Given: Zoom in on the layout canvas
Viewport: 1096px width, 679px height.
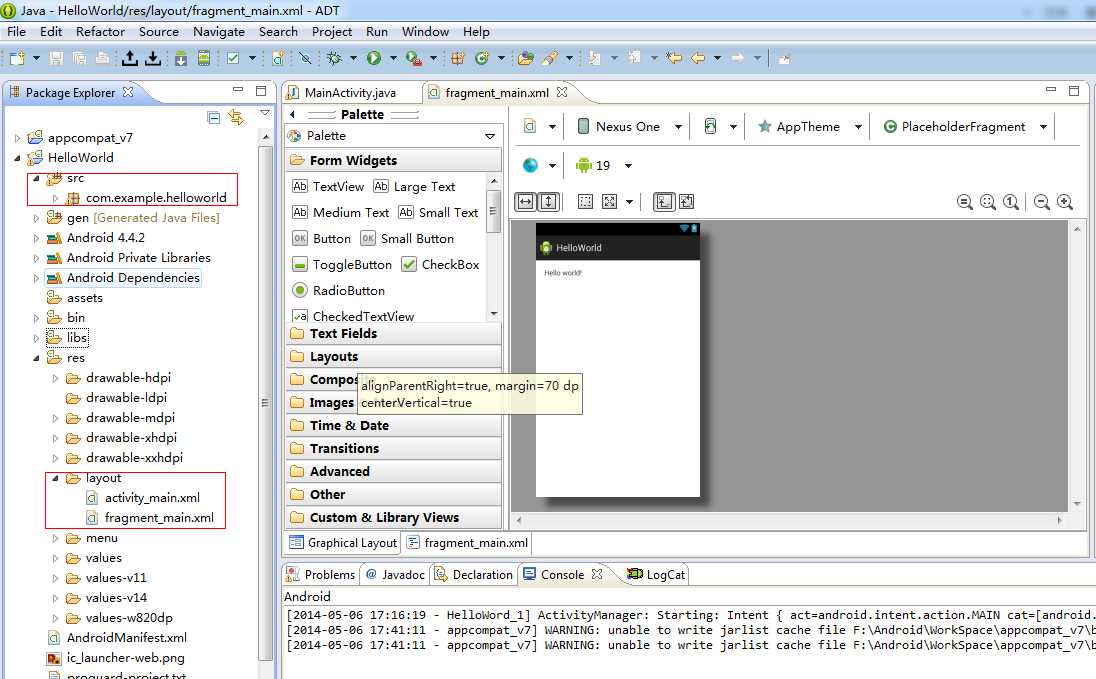Looking at the screenshot, I should point(1065,202).
